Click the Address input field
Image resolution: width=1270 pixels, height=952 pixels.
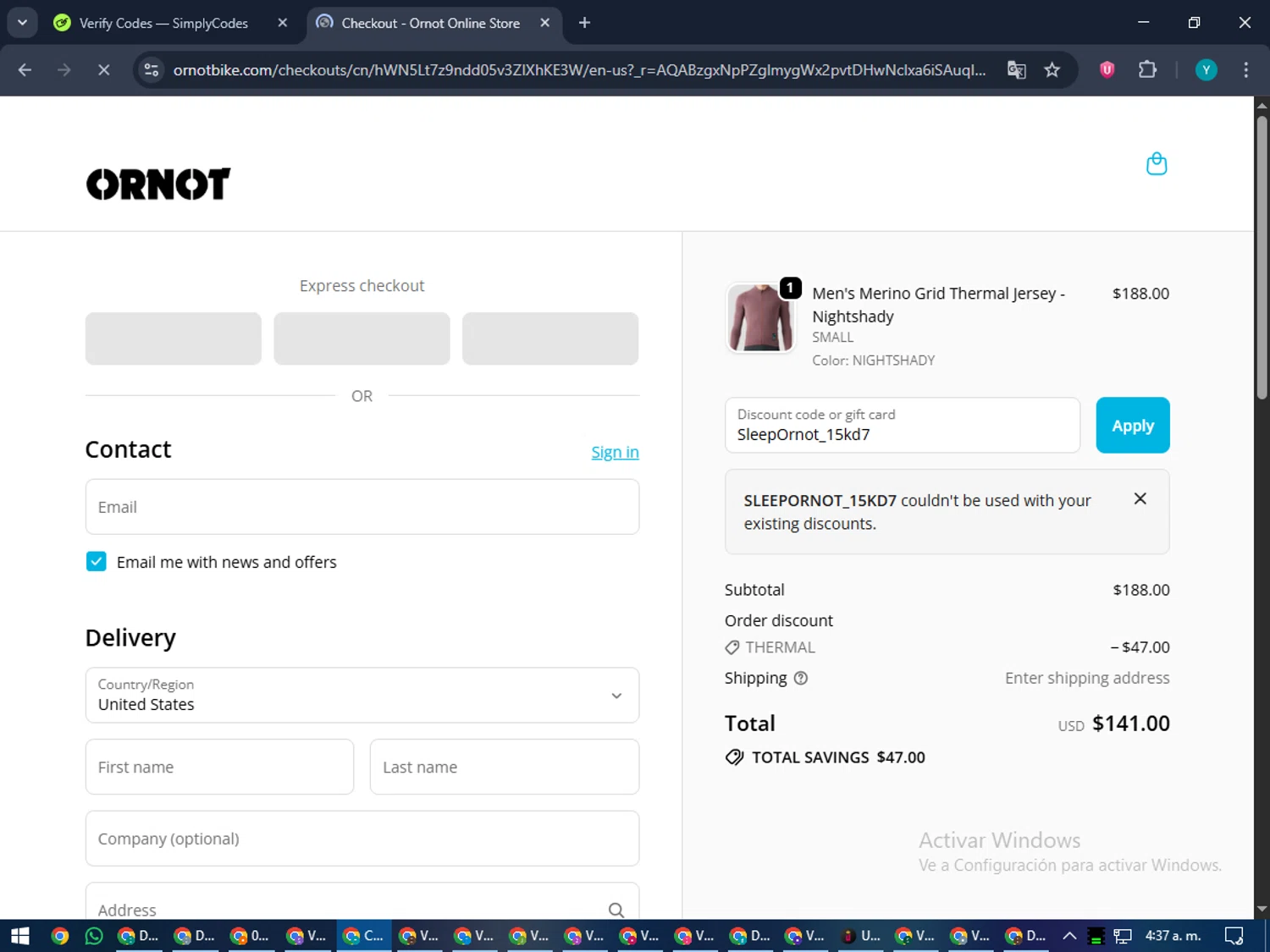[x=362, y=902]
